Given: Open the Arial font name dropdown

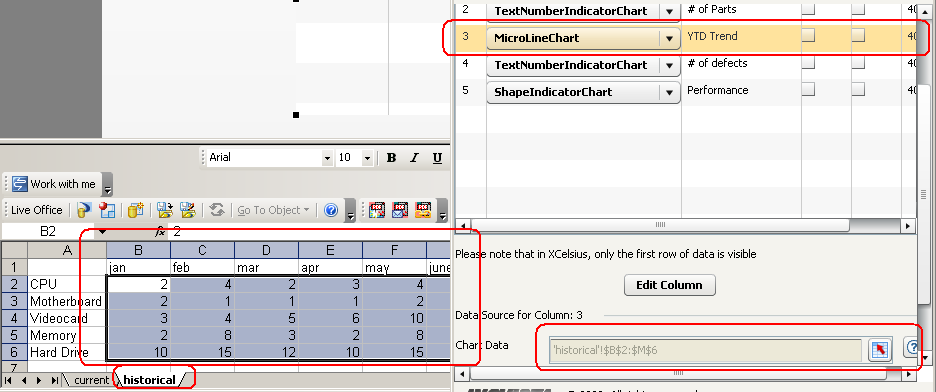Looking at the screenshot, I should (327, 158).
